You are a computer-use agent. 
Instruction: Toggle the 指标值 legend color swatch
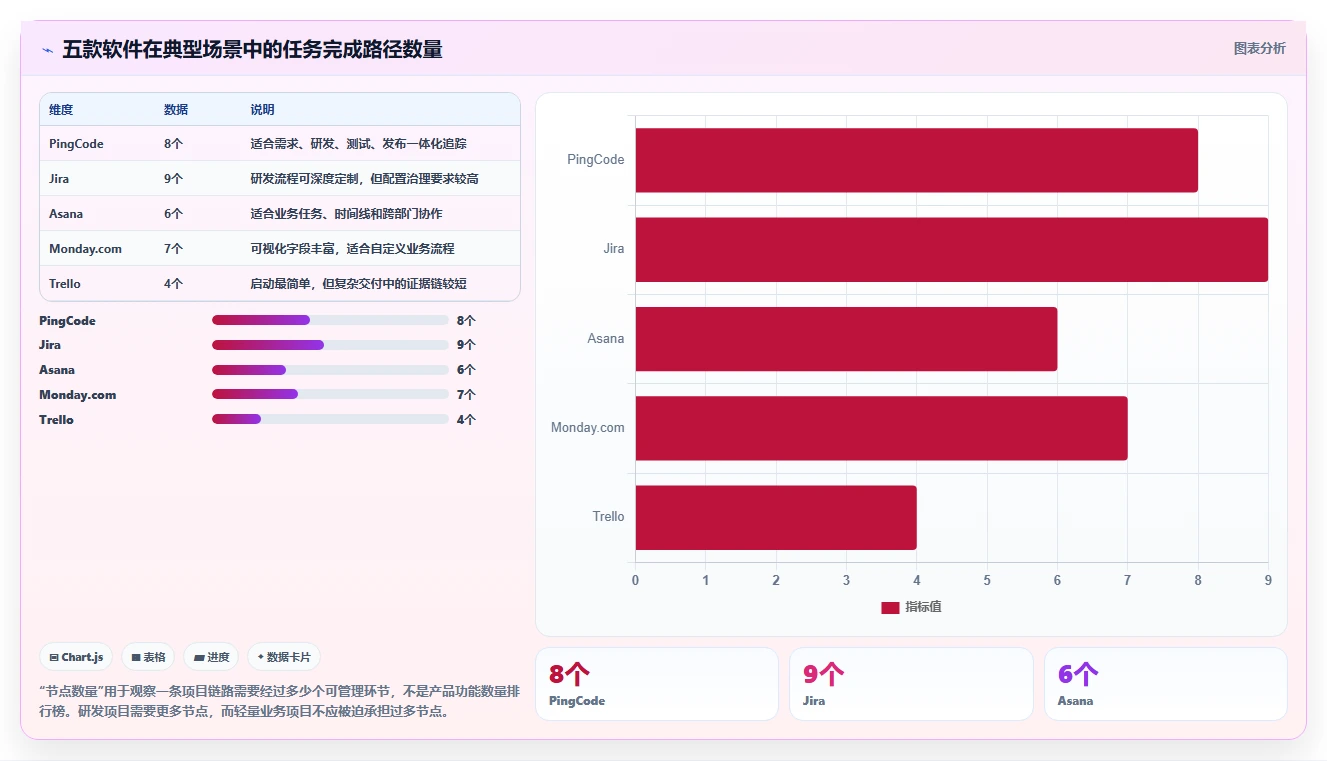[890, 608]
